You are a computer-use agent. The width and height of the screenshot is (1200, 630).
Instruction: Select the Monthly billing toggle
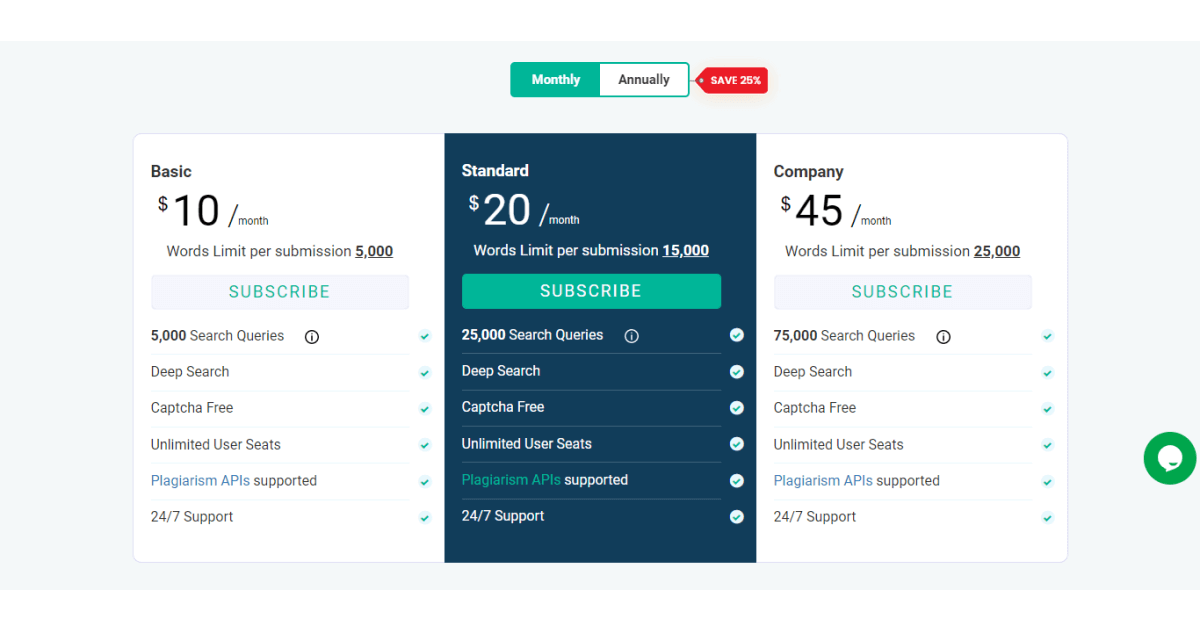click(x=555, y=80)
